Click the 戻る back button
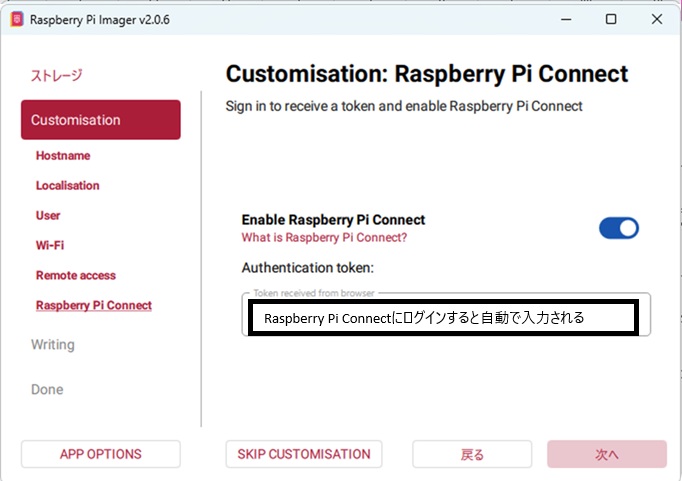Viewport: 682px width, 481px height. click(472, 454)
